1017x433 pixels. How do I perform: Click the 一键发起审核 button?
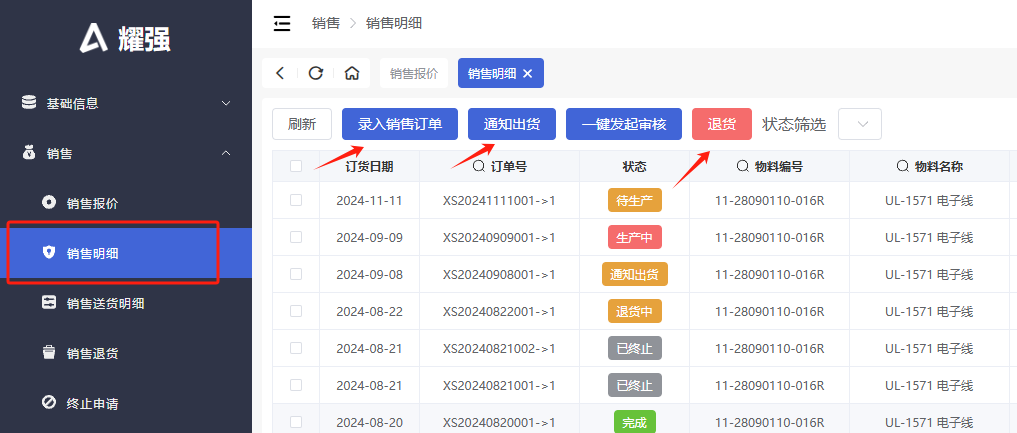click(624, 124)
